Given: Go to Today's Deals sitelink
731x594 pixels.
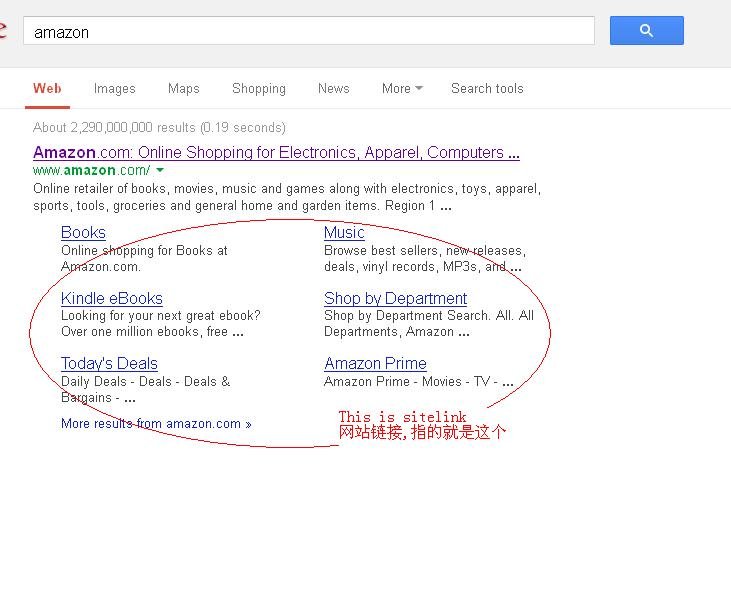Looking at the screenshot, I should point(109,364).
